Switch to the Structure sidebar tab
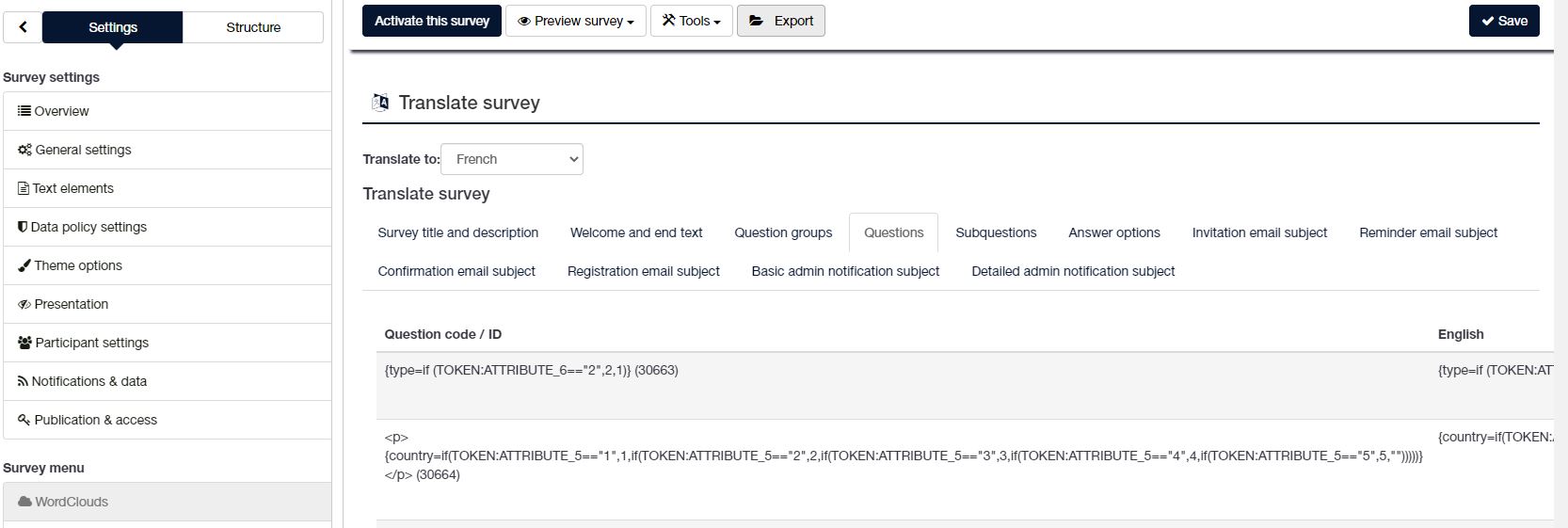 pos(253,27)
